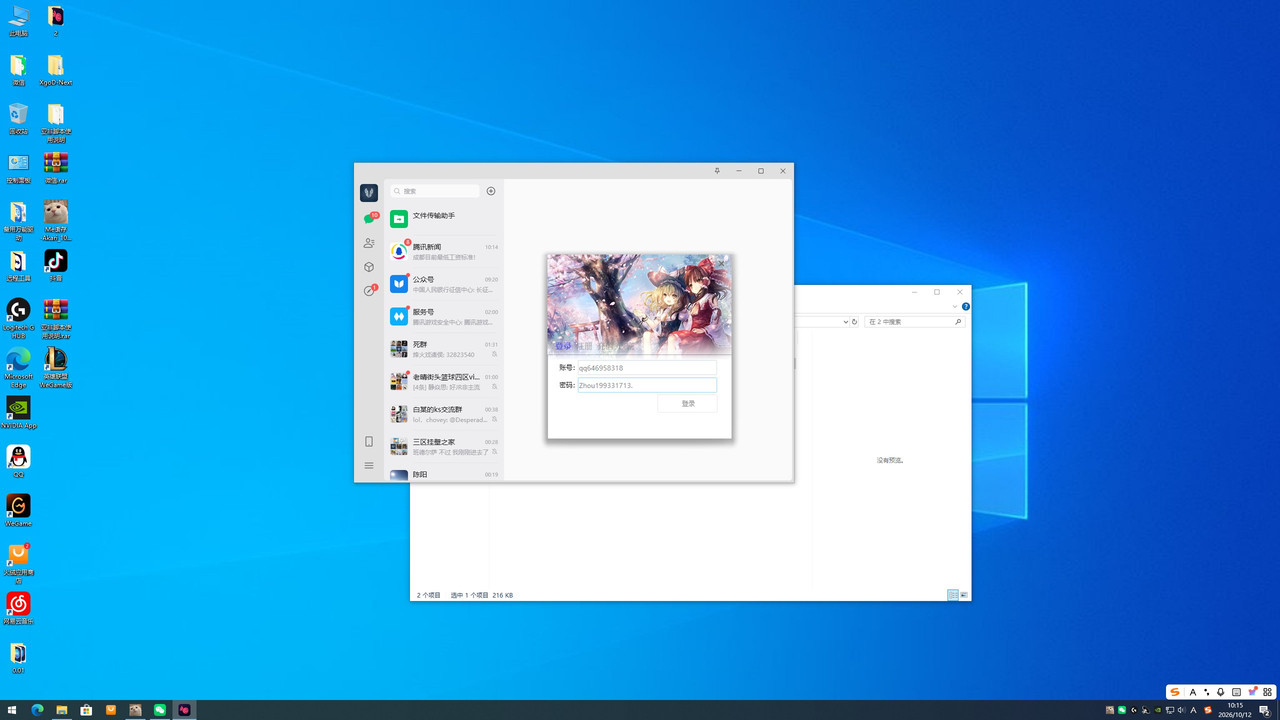The image size is (1280, 720).
Task: Click the 账号 account input field
Action: pos(646,368)
